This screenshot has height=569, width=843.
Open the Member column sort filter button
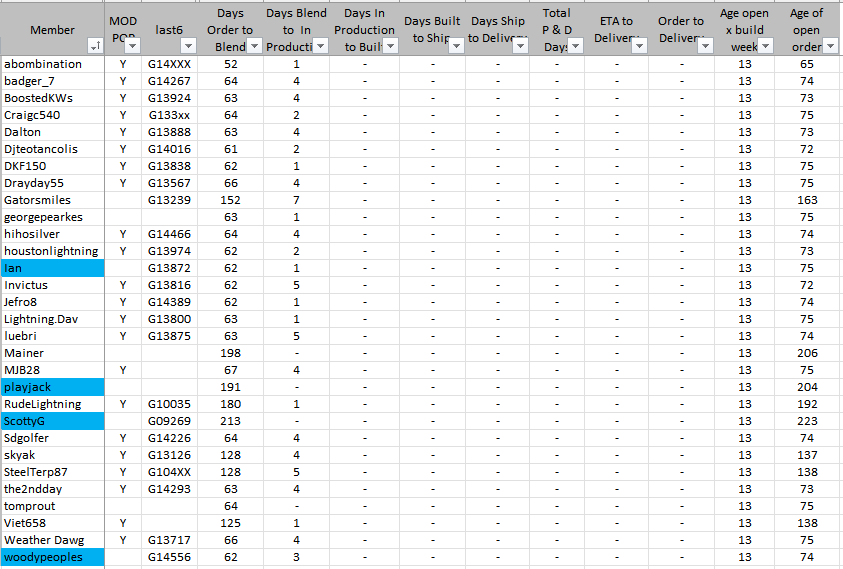click(95, 47)
